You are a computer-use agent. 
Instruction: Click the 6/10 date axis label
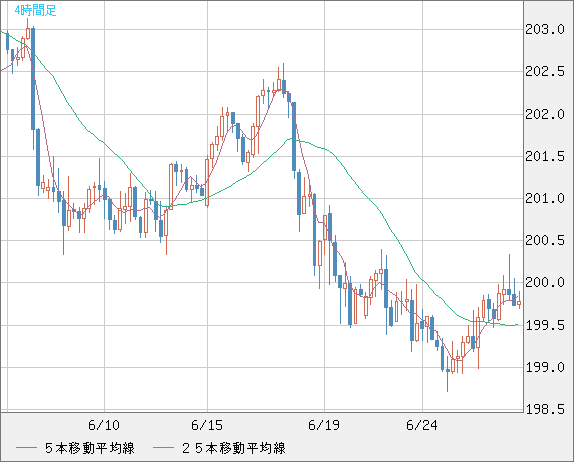coord(104,425)
